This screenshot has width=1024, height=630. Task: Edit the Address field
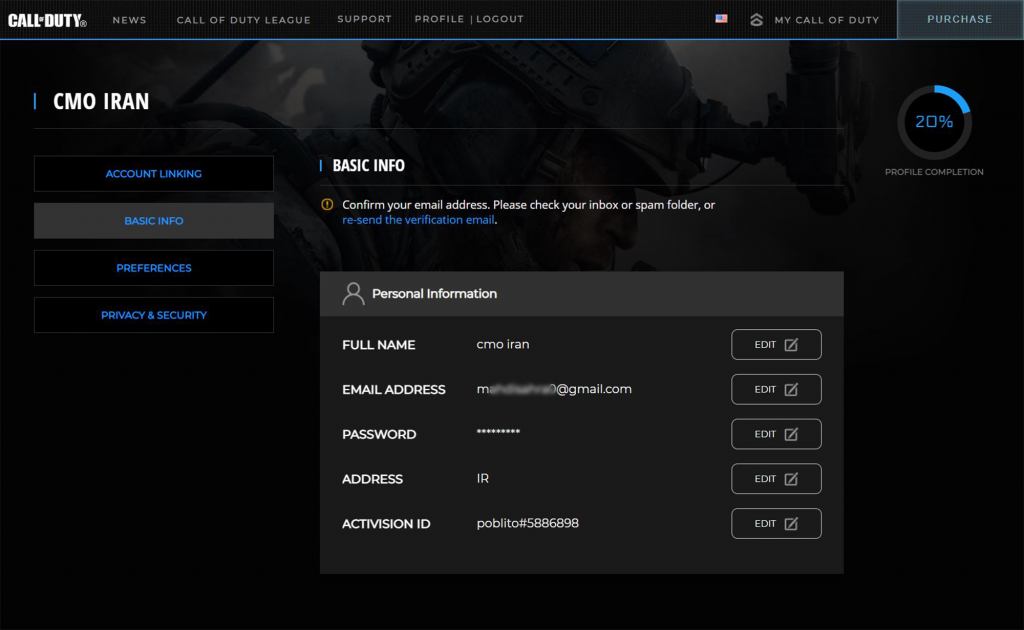[x=776, y=479]
